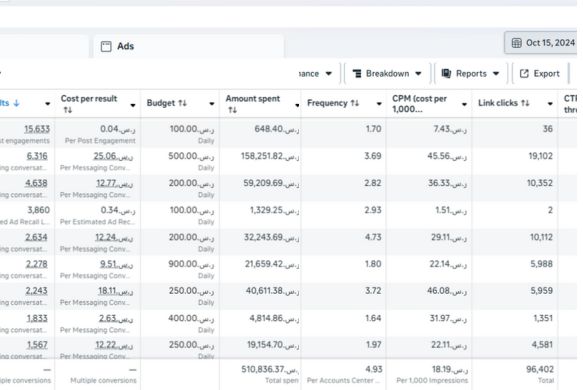Viewport: 583px width, 390px height.
Task: Sort by Link clicks column arrows
Action: point(525,103)
